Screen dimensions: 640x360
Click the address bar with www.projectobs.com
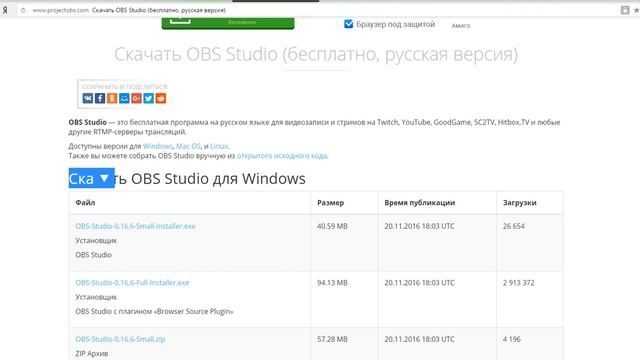pyautogui.click(x=318, y=10)
